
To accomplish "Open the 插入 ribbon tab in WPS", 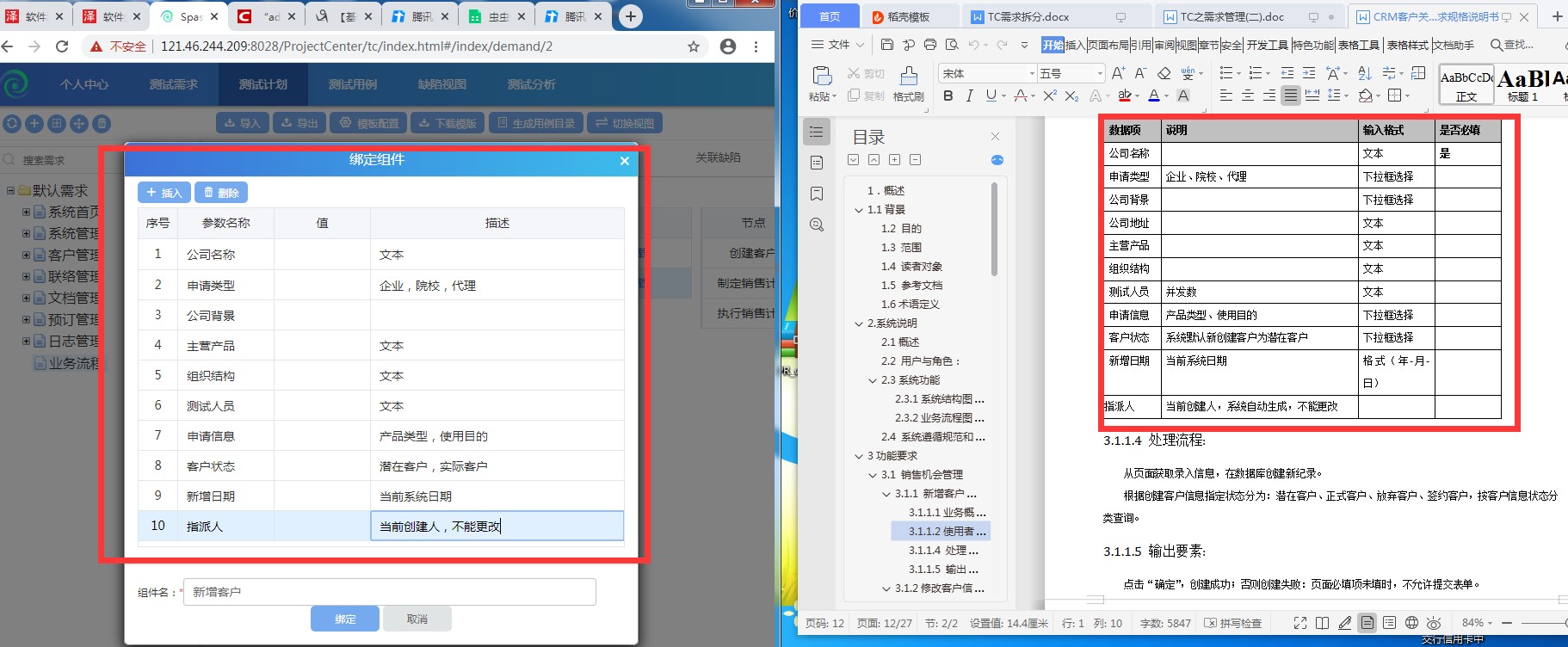I will click(x=1076, y=45).
